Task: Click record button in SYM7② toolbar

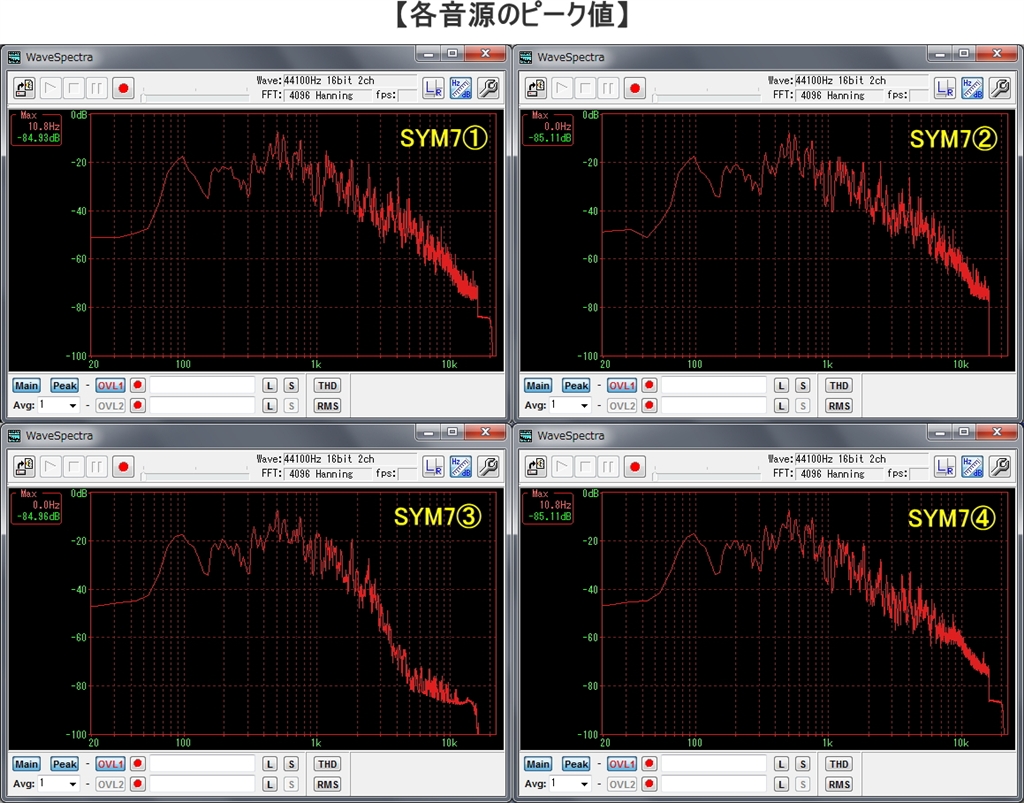Action: [634, 88]
